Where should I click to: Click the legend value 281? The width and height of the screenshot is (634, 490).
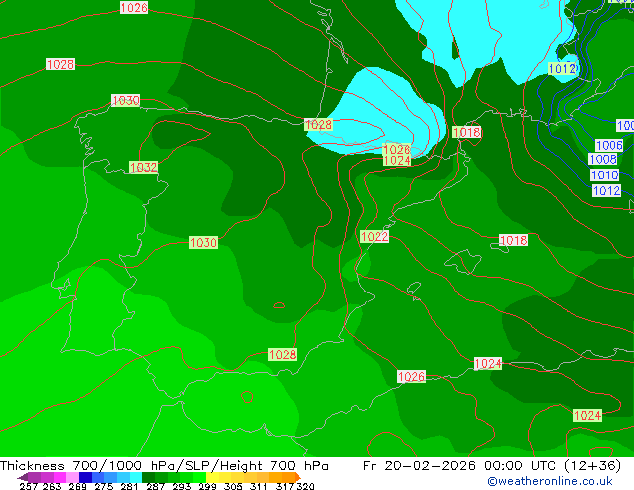pyautogui.click(x=129, y=486)
